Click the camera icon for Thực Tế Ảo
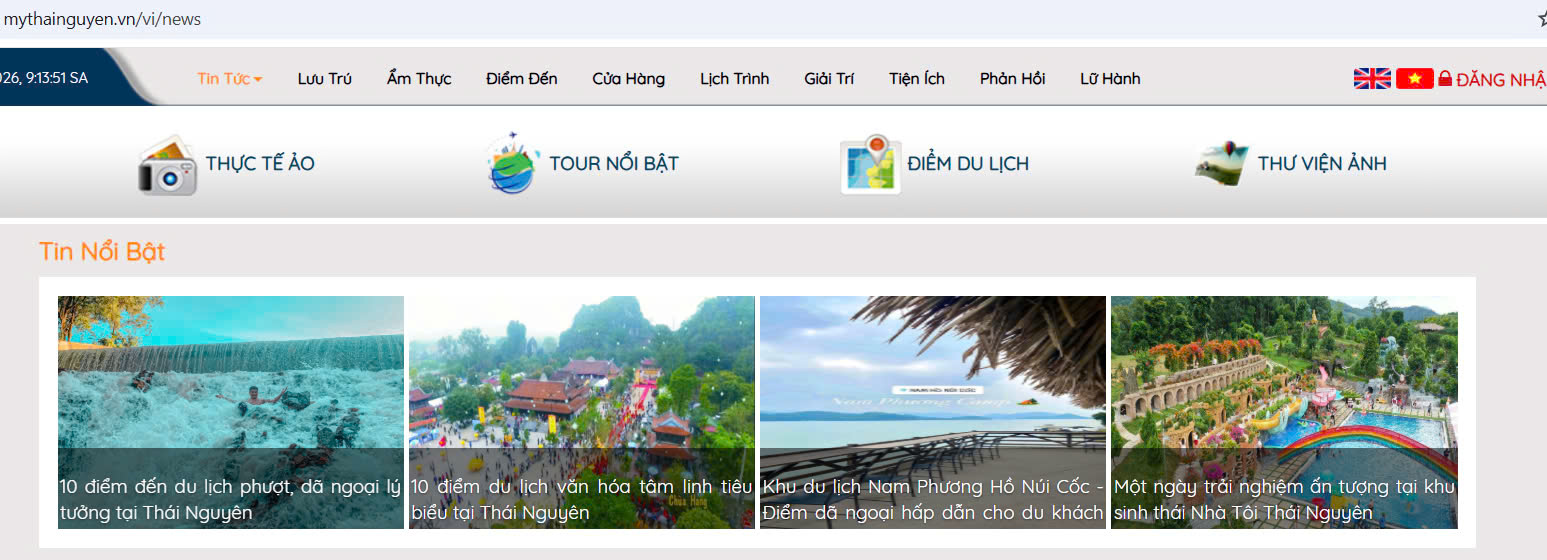This screenshot has height=560, width=1547. [167, 165]
